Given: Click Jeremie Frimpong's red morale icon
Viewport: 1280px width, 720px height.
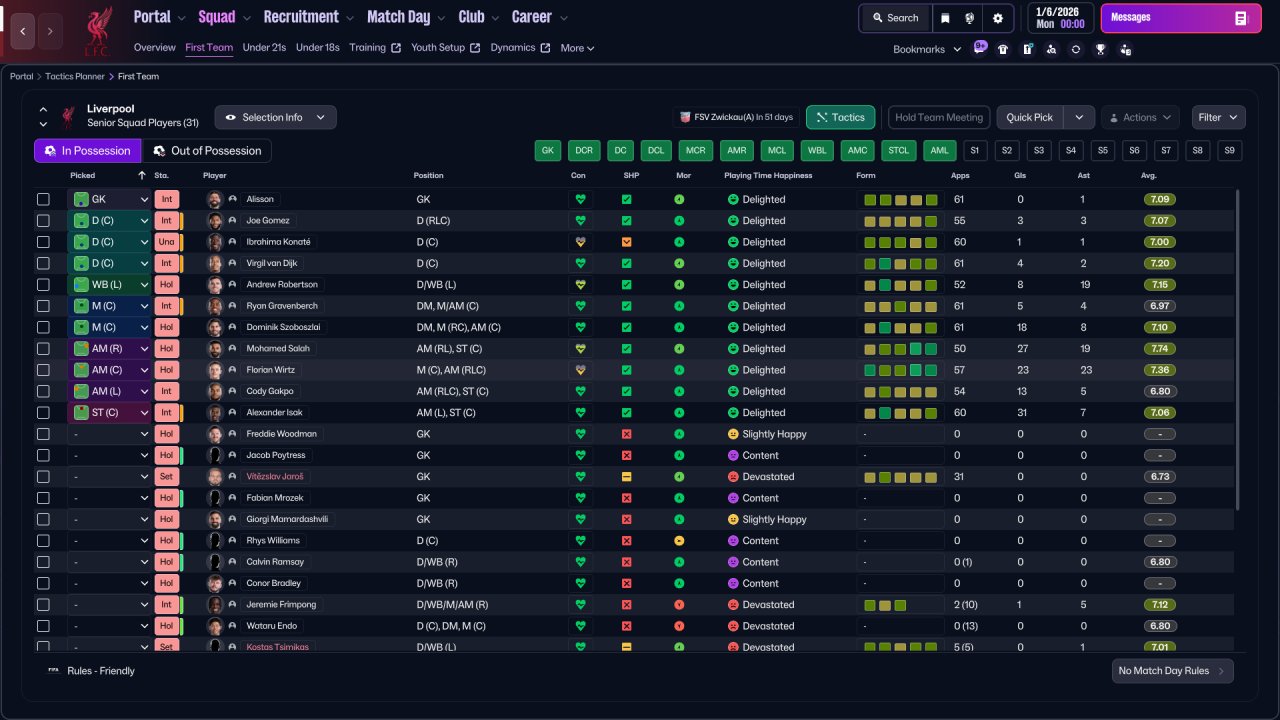Looking at the screenshot, I should coord(679,605).
